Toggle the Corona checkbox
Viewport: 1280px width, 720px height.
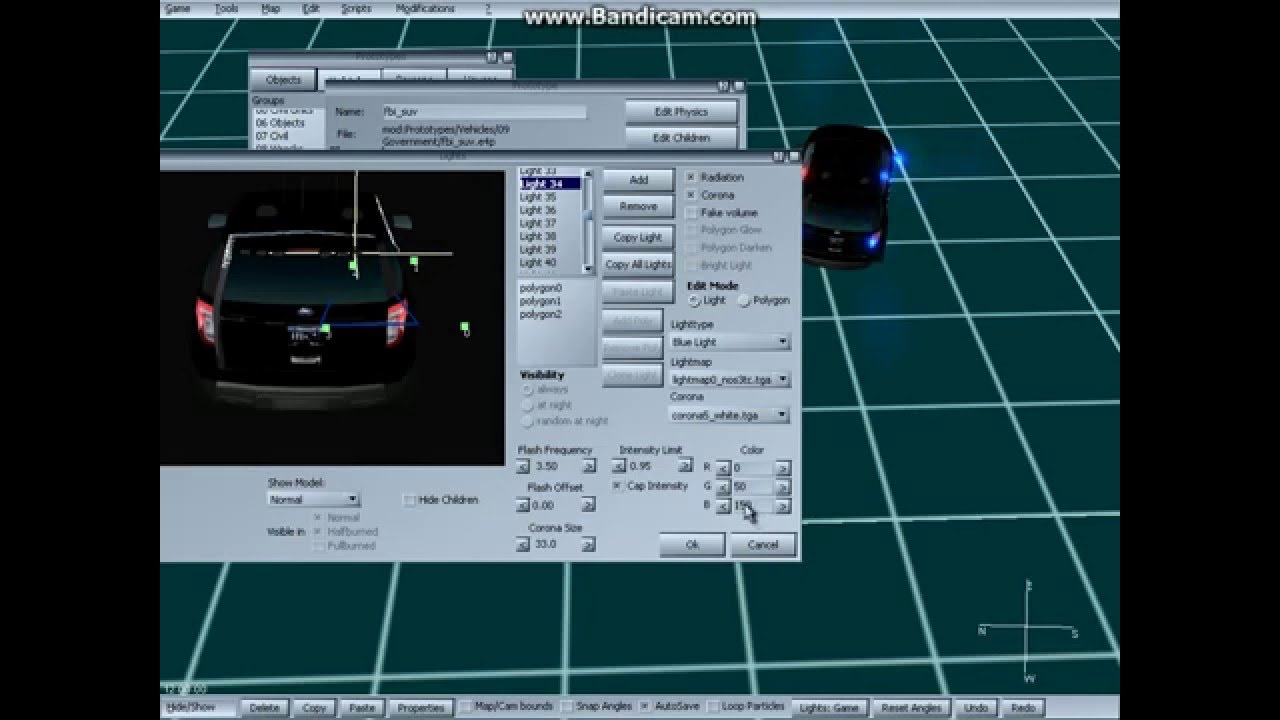pos(691,195)
